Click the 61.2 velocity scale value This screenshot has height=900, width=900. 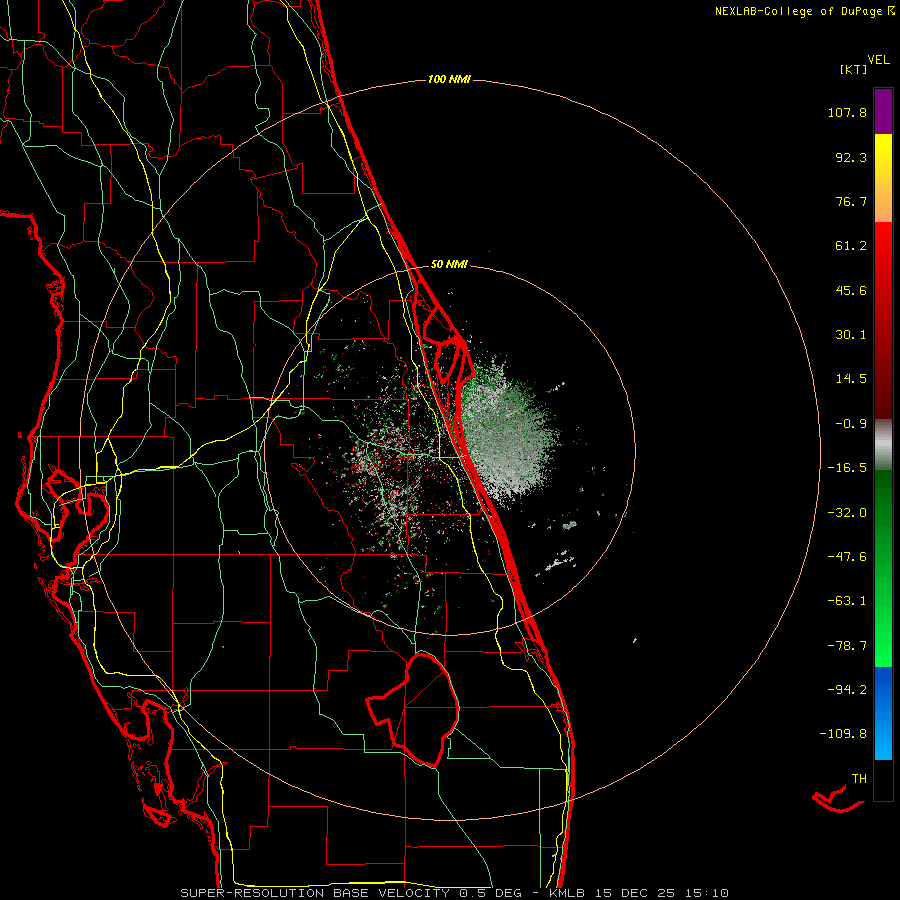click(851, 246)
